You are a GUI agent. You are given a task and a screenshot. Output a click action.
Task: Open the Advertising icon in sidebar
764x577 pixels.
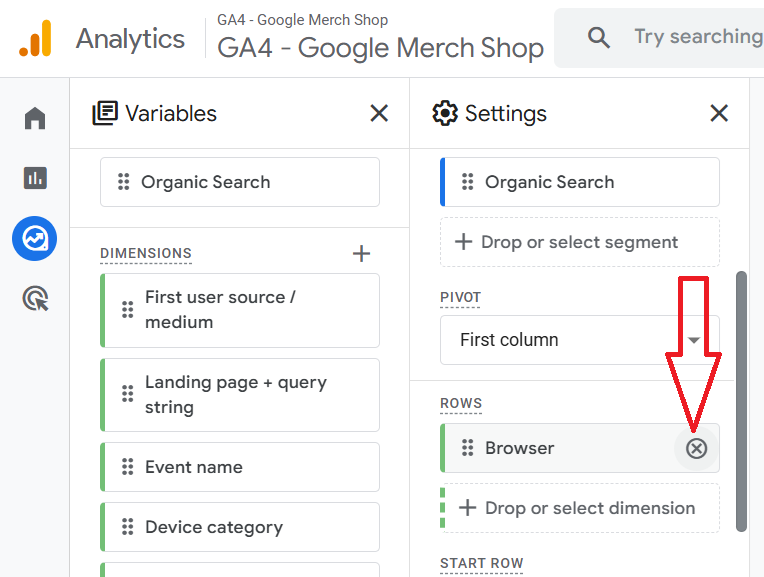click(35, 298)
